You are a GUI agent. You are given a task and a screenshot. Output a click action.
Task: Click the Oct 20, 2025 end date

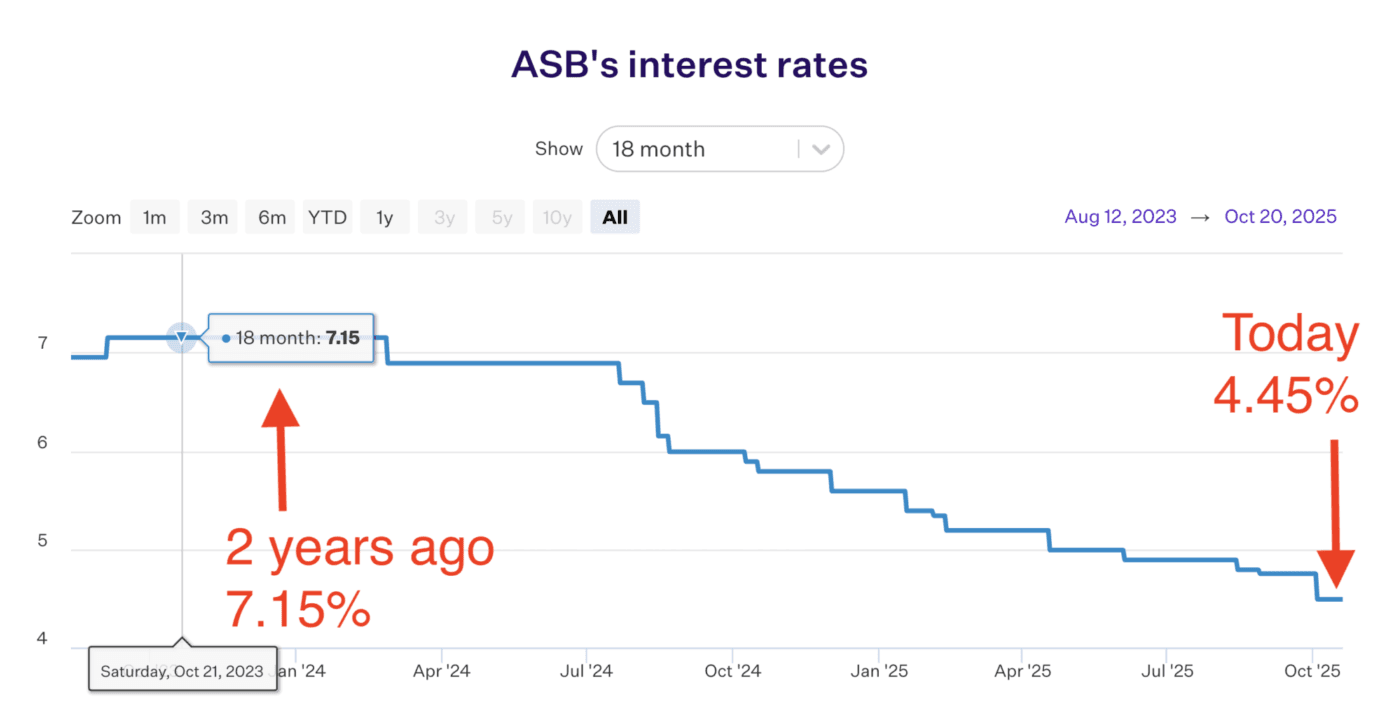pyautogui.click(x=1280, y=217)
